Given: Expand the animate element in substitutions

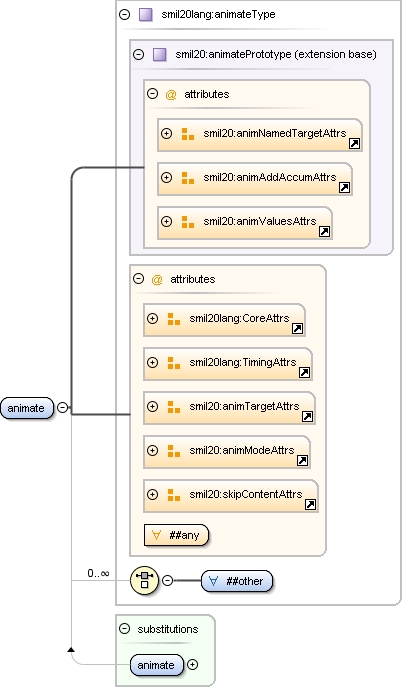Looking at the screenshot, I should tap(192, 665).
